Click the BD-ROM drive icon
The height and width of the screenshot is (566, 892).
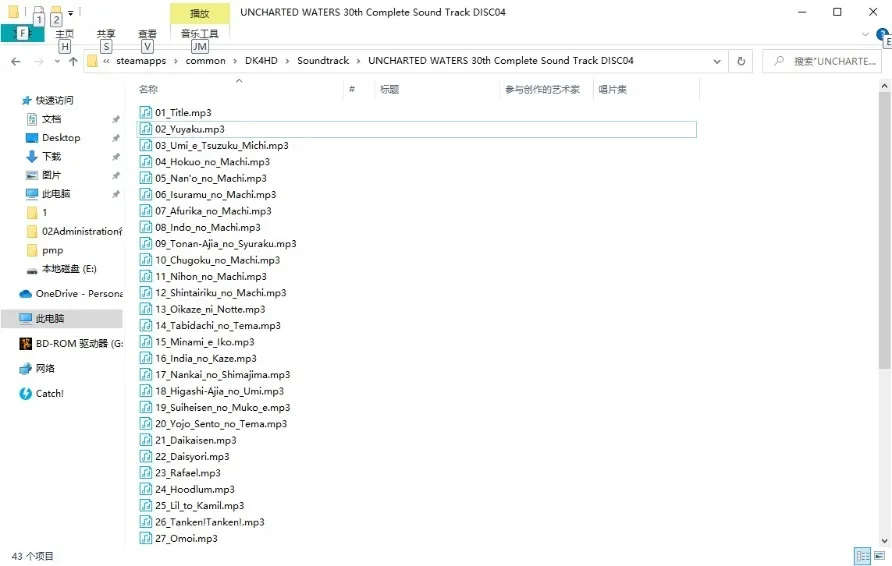pos(26,344)
